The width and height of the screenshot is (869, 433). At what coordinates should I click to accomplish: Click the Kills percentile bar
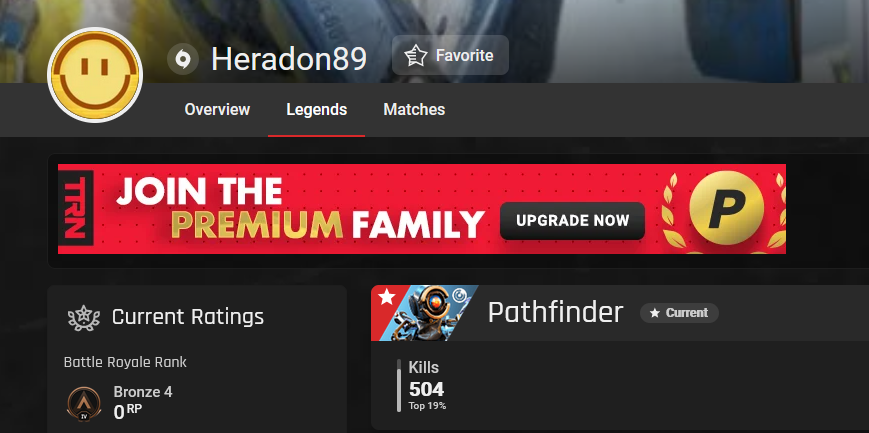point(398,385)
